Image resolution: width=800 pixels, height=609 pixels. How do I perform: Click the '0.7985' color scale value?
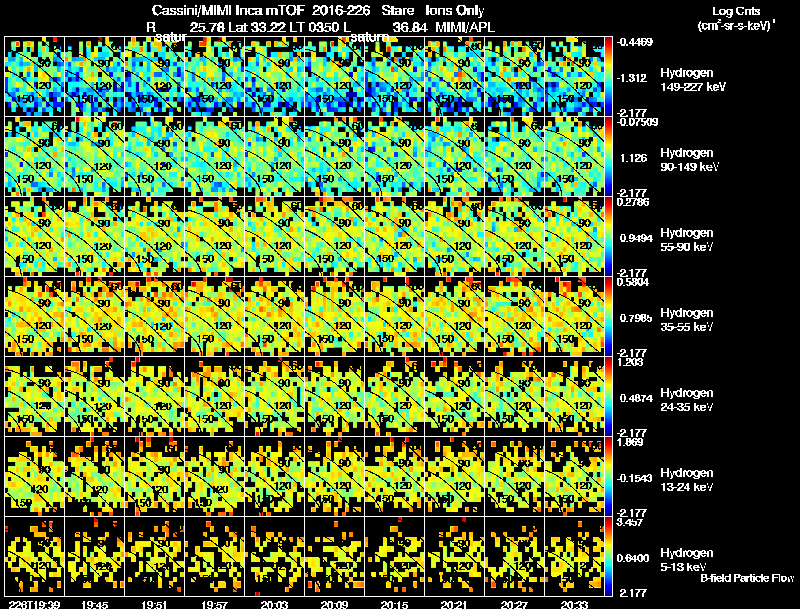pos(636,318)
